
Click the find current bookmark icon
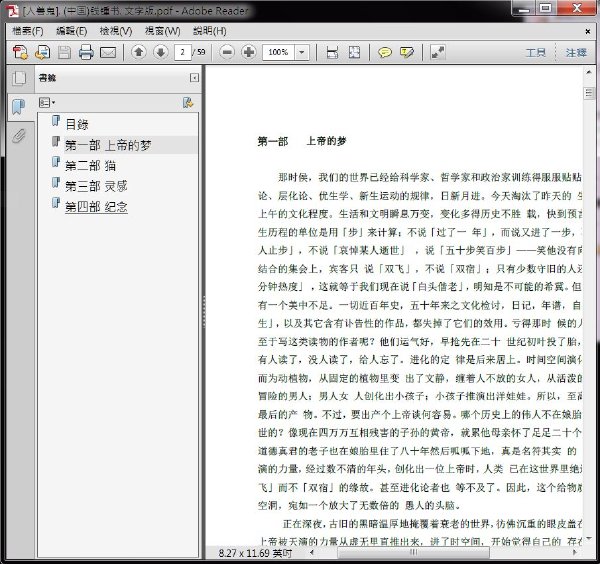(x=188, y=103)
